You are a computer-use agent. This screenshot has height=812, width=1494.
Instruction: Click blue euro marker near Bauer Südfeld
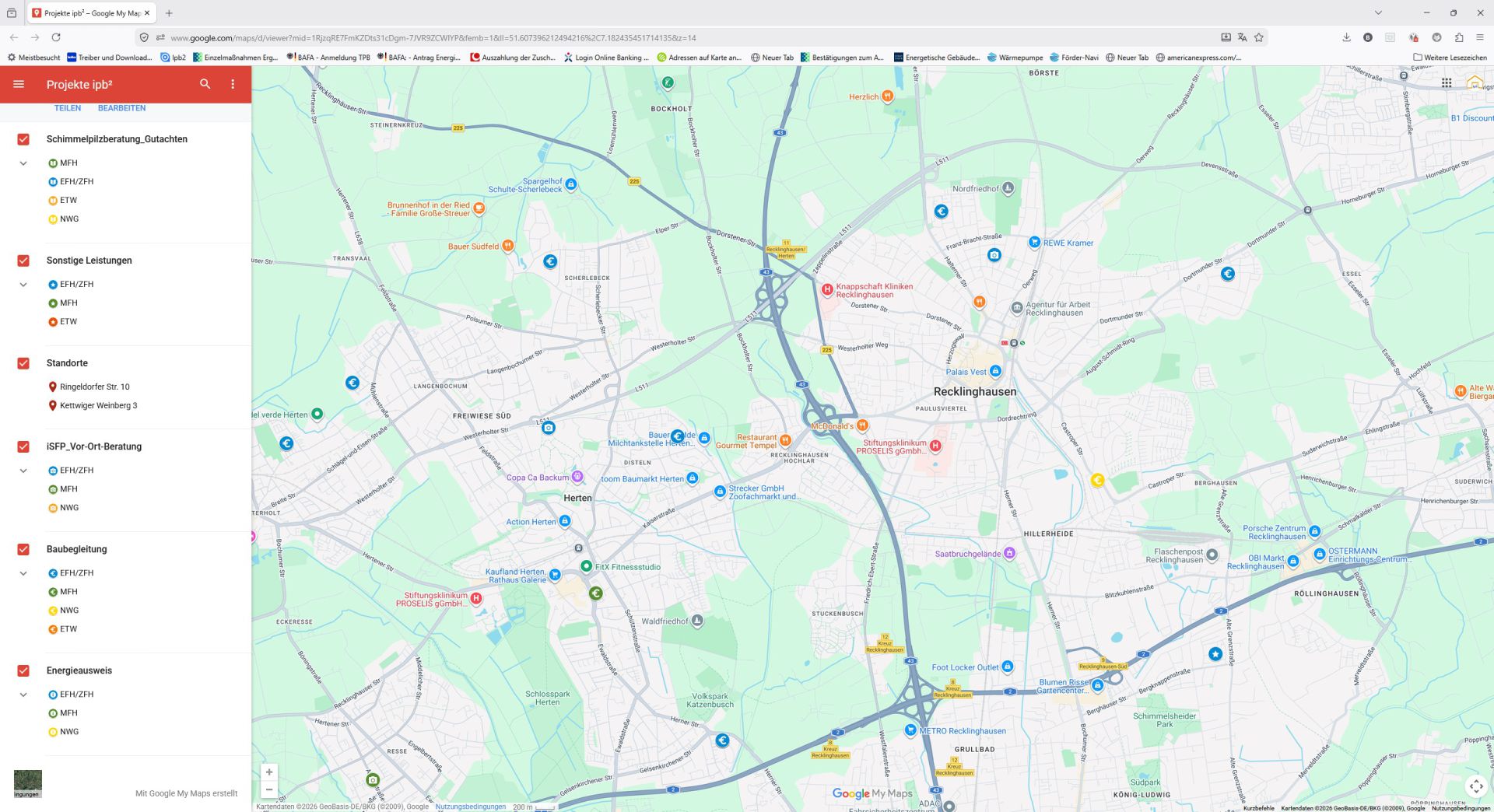click(x=550, y=261)
